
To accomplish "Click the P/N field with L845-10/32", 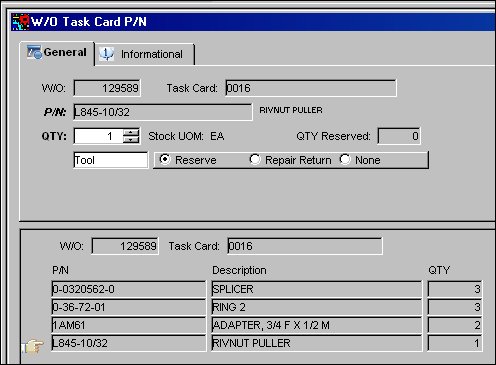I will [163, 112].
